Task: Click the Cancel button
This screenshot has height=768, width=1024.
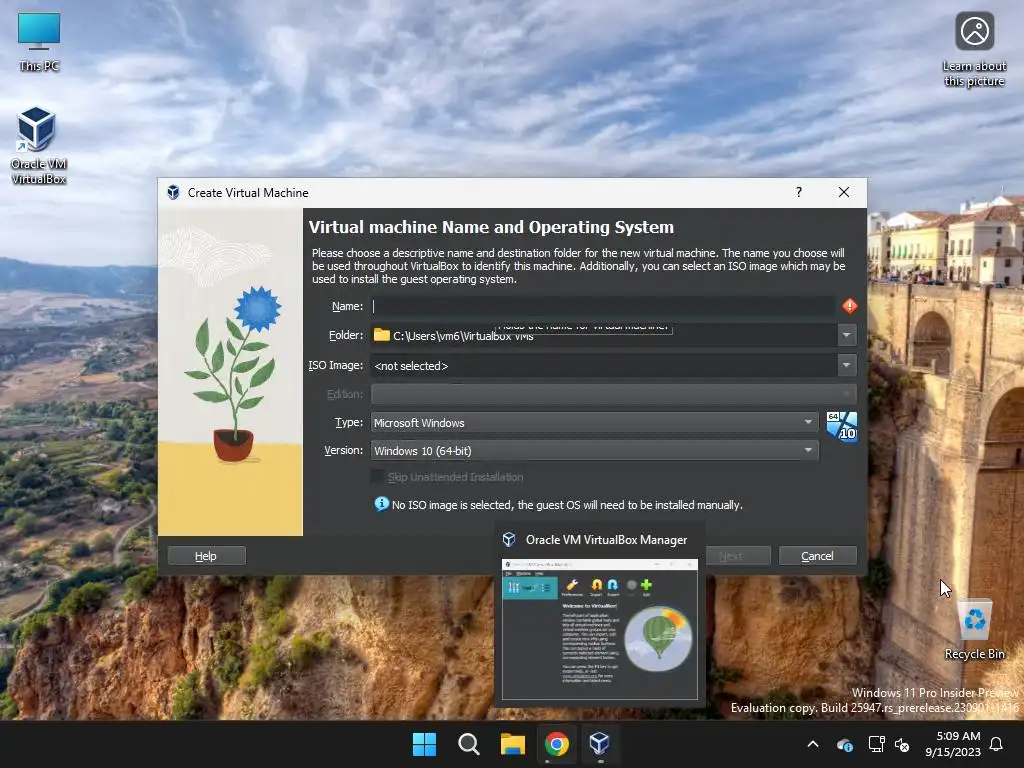Action: pos(817,556)
